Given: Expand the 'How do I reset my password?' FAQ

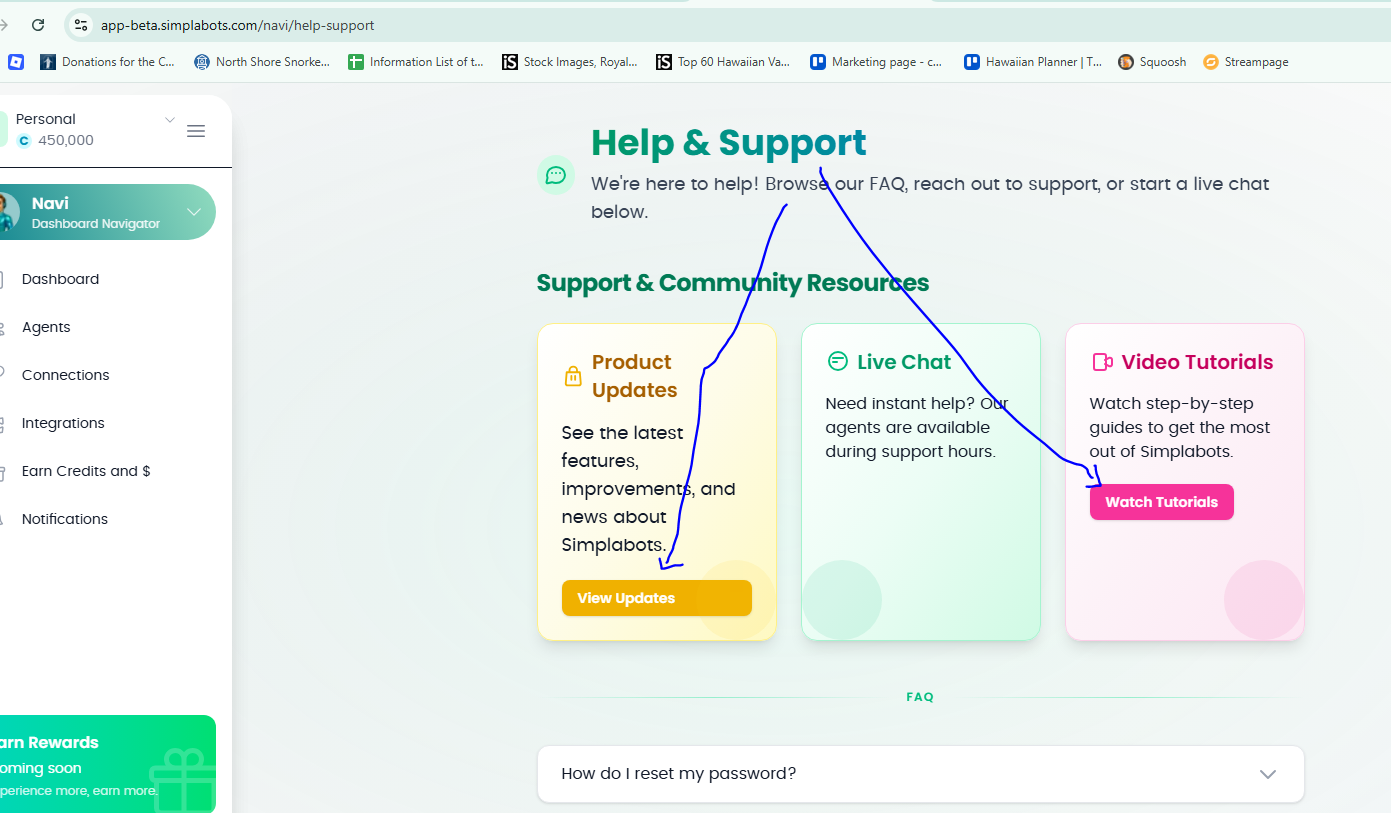Looking at the screenshot, I should (x=920, y=774).
